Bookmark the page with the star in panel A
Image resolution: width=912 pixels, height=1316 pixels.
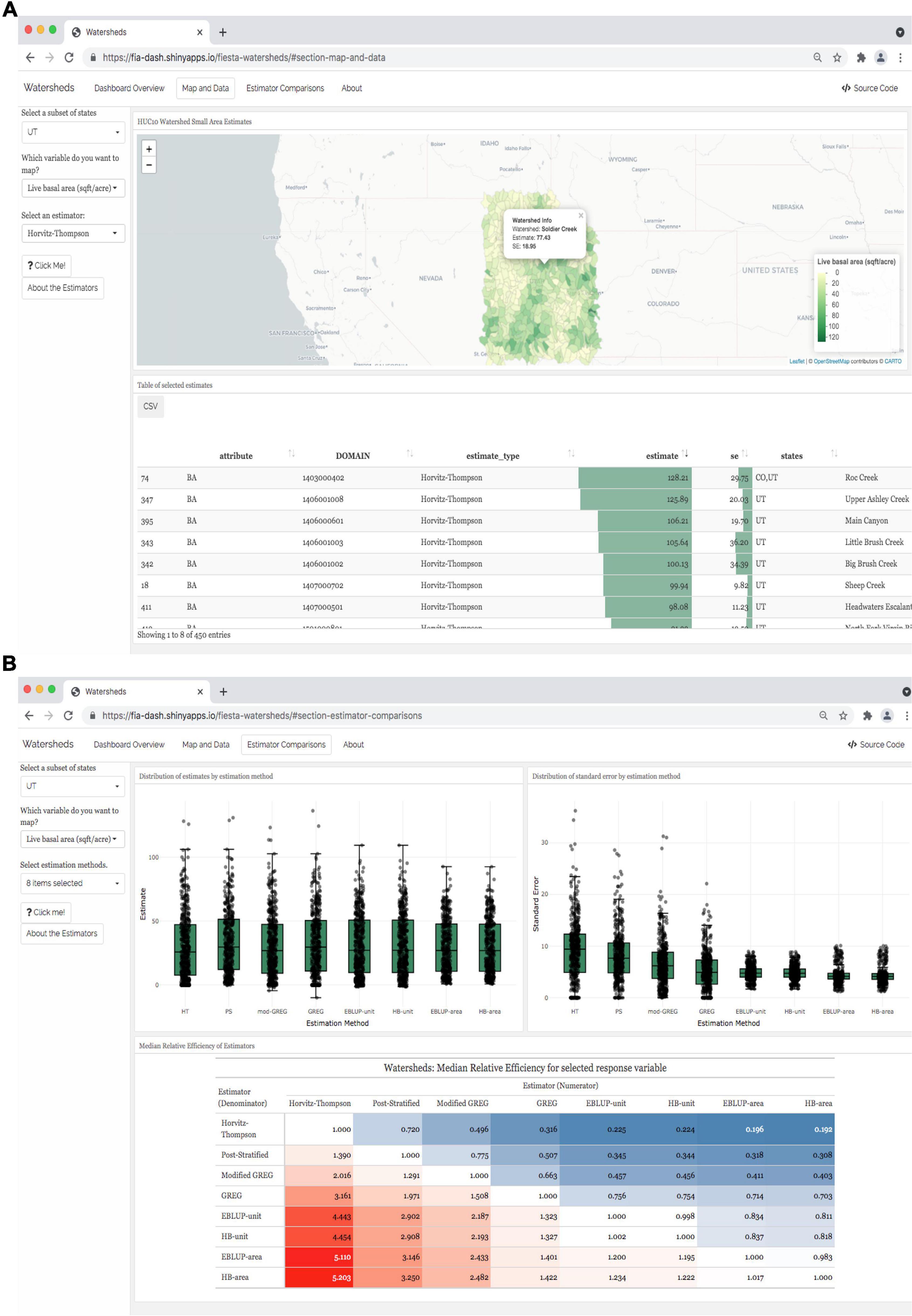(837, 58)
